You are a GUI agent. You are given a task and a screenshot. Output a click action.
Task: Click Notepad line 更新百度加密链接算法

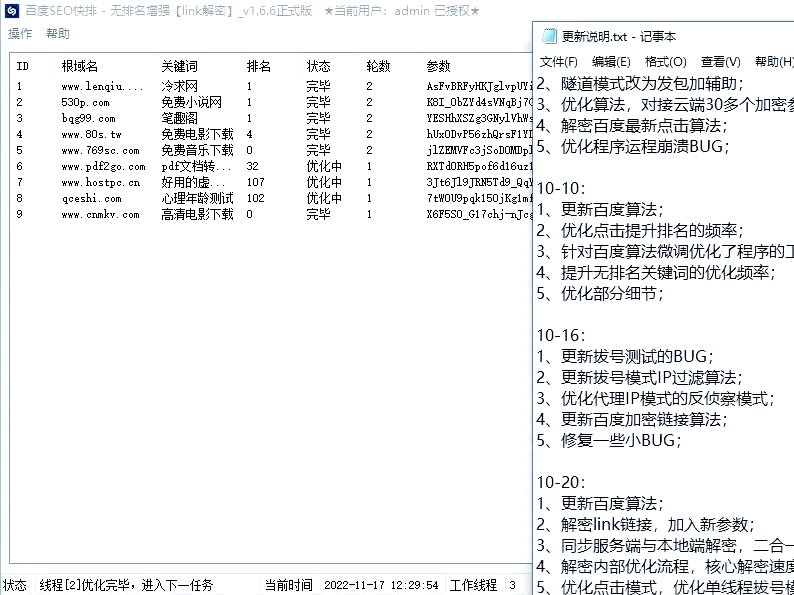tap(632, 419)
